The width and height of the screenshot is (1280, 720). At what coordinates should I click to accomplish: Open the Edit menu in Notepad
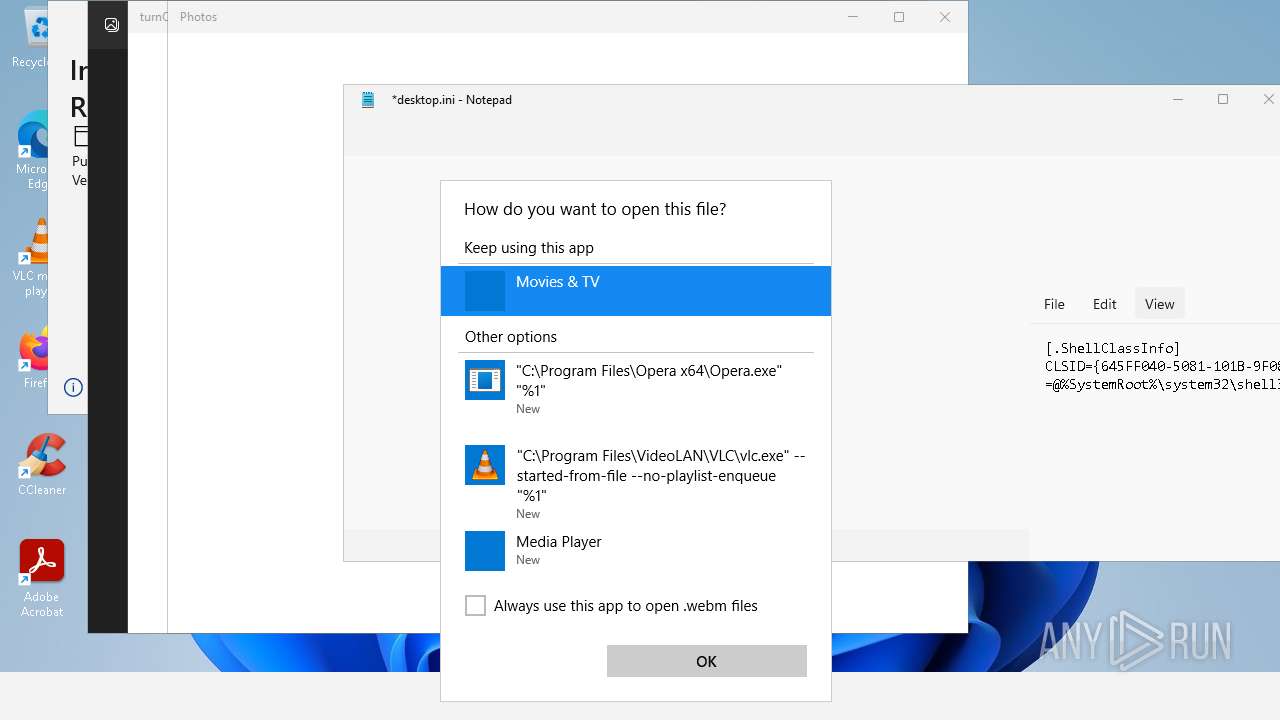[x=1104, y=304]
